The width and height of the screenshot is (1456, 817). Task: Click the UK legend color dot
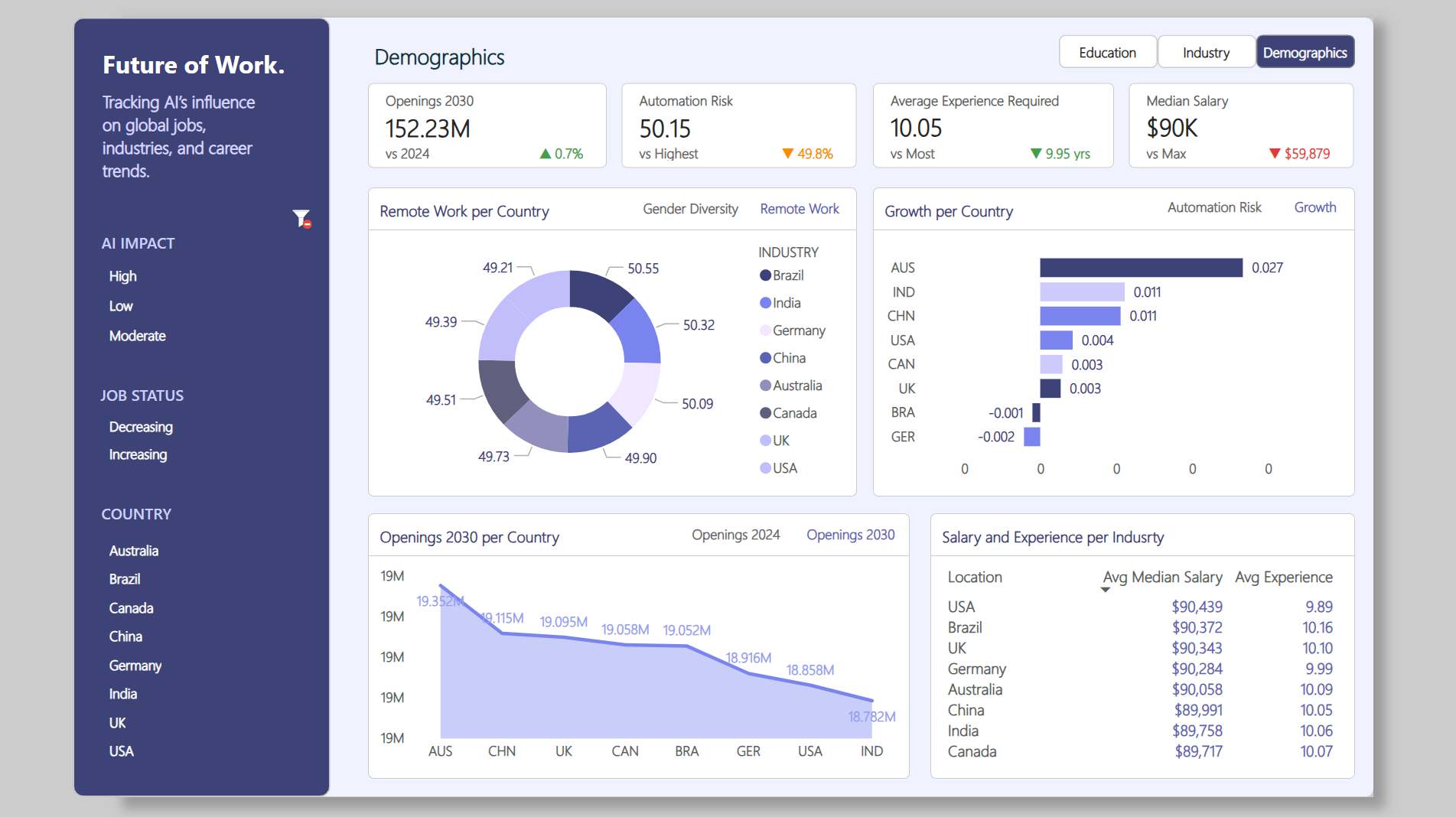[x=765, y=441]
